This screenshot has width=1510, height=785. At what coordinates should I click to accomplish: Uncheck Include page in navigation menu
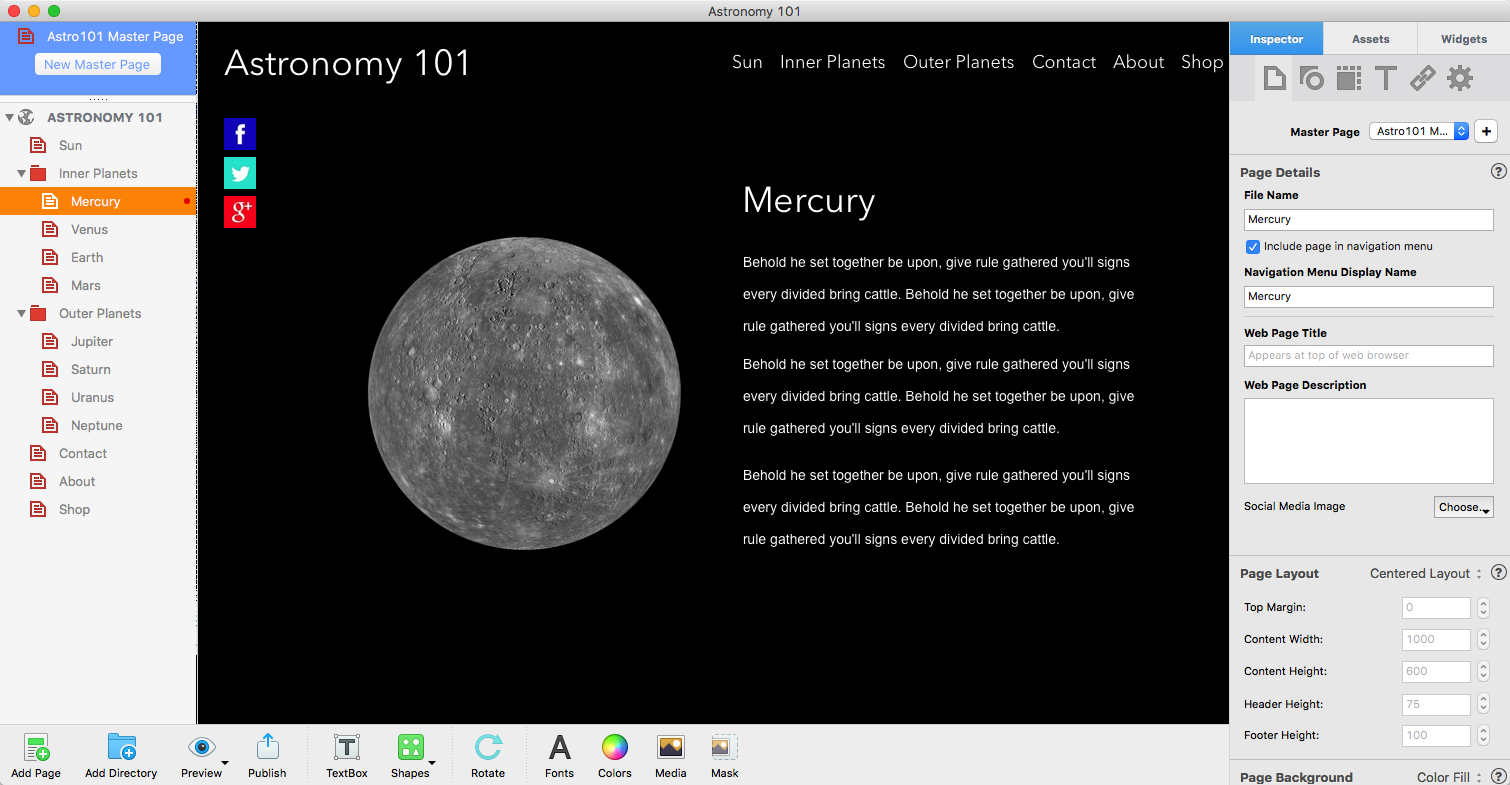coord(1252,246)
